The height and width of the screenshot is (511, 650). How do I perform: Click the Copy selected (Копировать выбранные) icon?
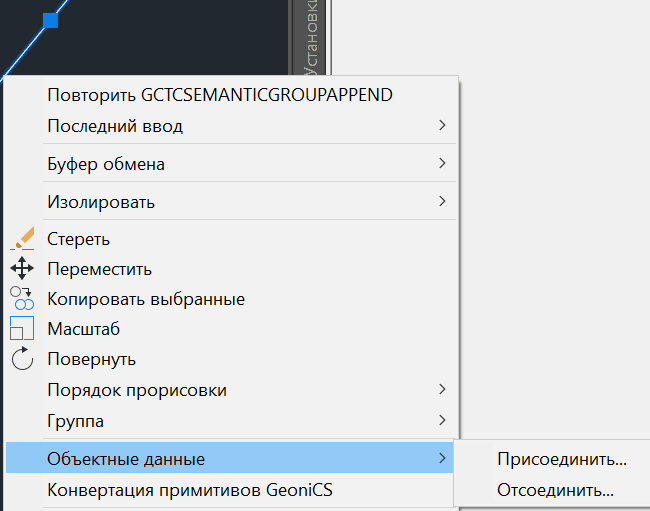point(22,298)
